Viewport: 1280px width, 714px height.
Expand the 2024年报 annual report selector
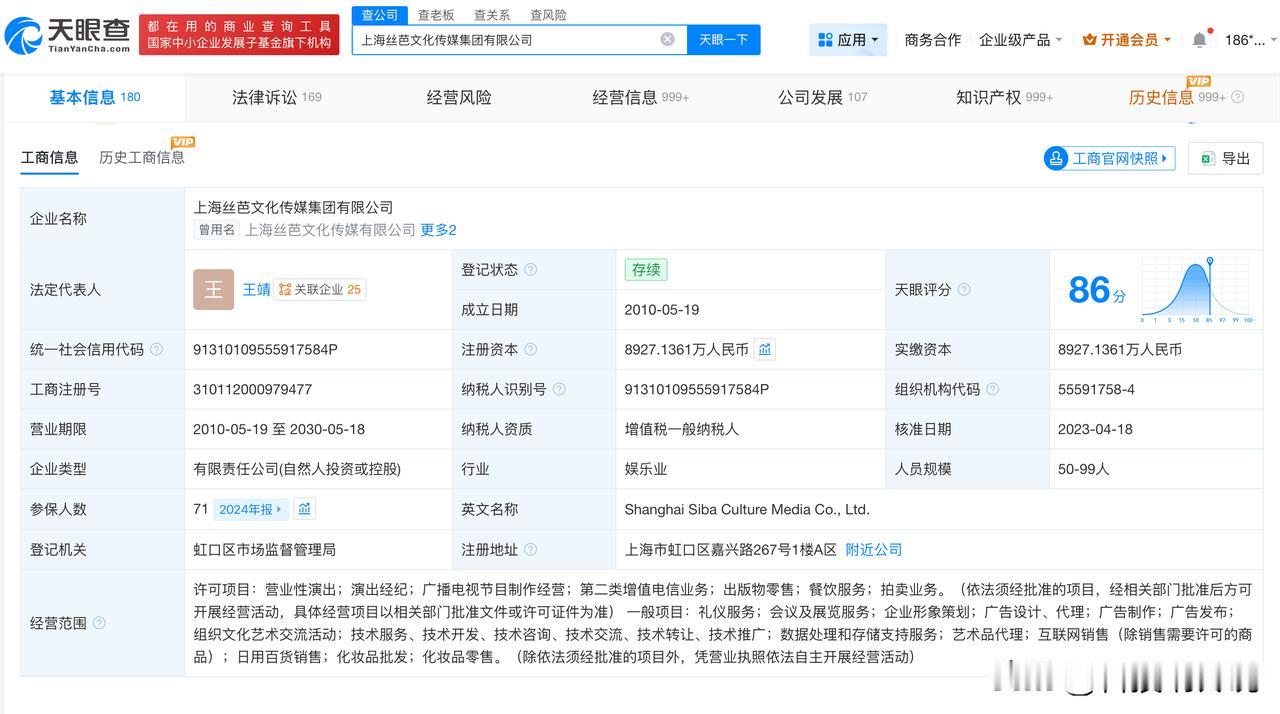click(251, 509)
